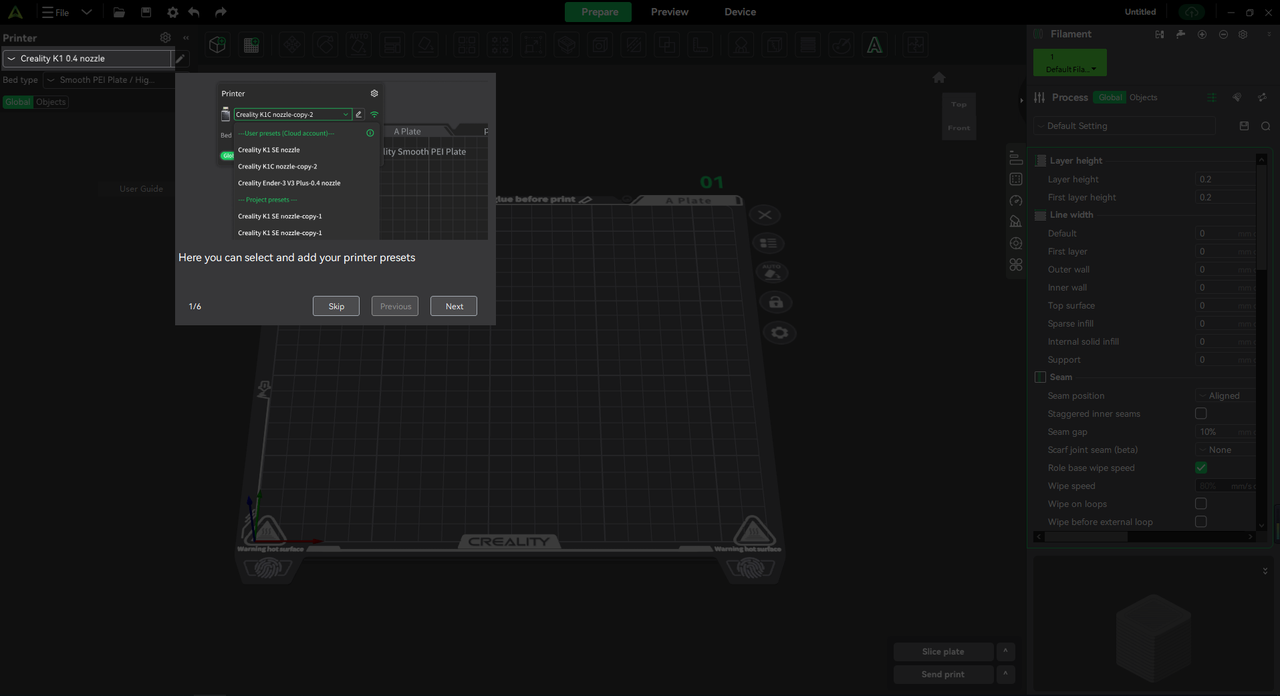1280x696 pixels.
Task: Click the Outer wall line width field
Action: (x=1225, y=270)
